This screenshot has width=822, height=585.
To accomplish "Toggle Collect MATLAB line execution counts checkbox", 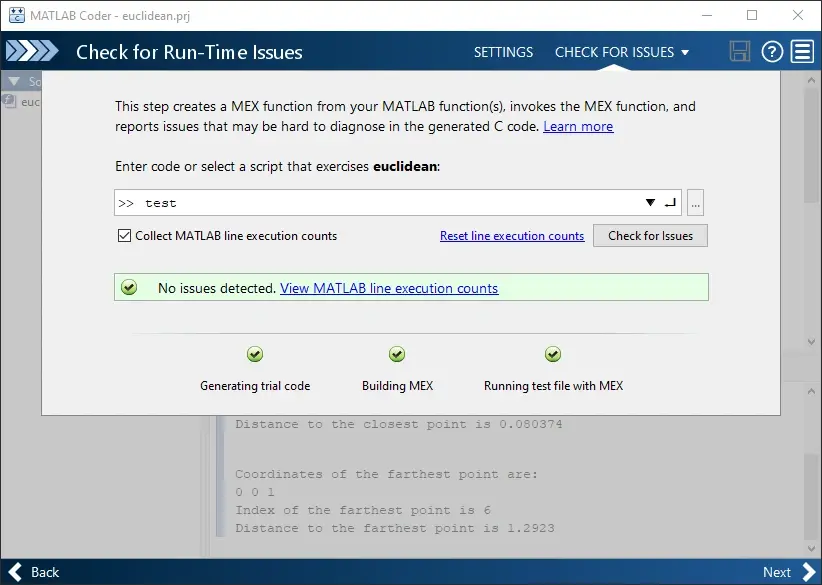I will click(x=124, y=235).
